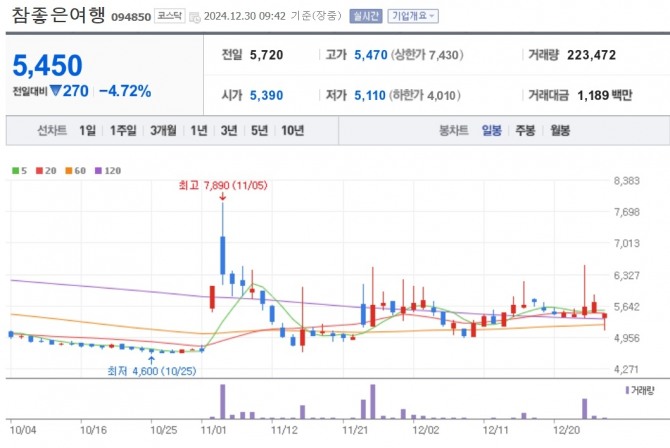Click the 실시간 real-time button
The width and height of the screenshot is (670, 448).
point(366,16)
